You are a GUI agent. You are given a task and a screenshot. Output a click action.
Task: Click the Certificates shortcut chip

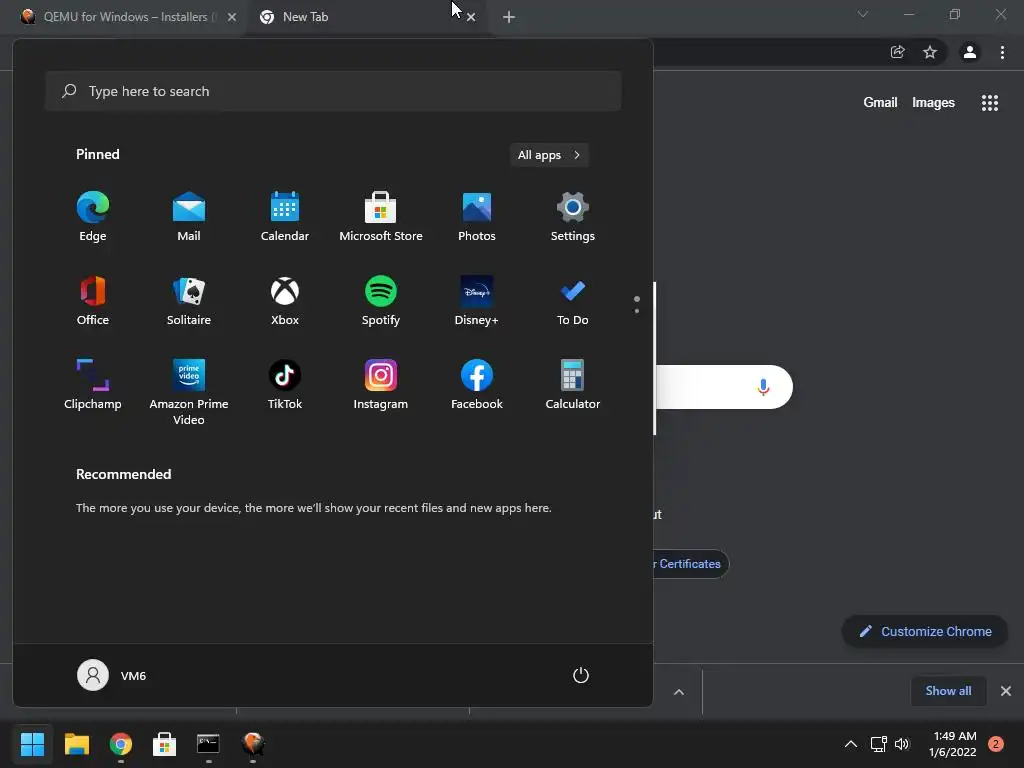(690, 564)
